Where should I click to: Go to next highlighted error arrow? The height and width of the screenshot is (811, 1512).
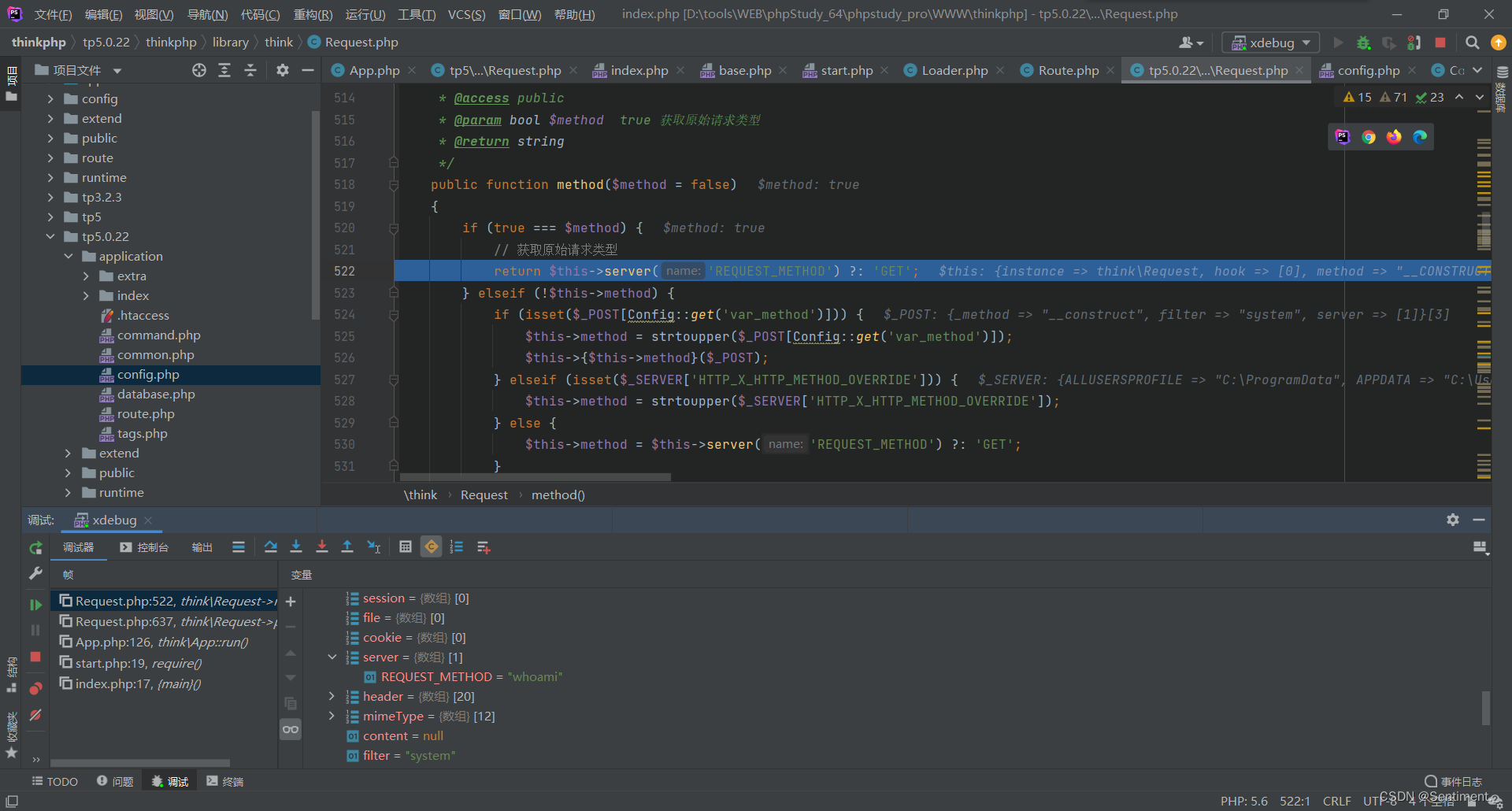(x=1479, y=97)
